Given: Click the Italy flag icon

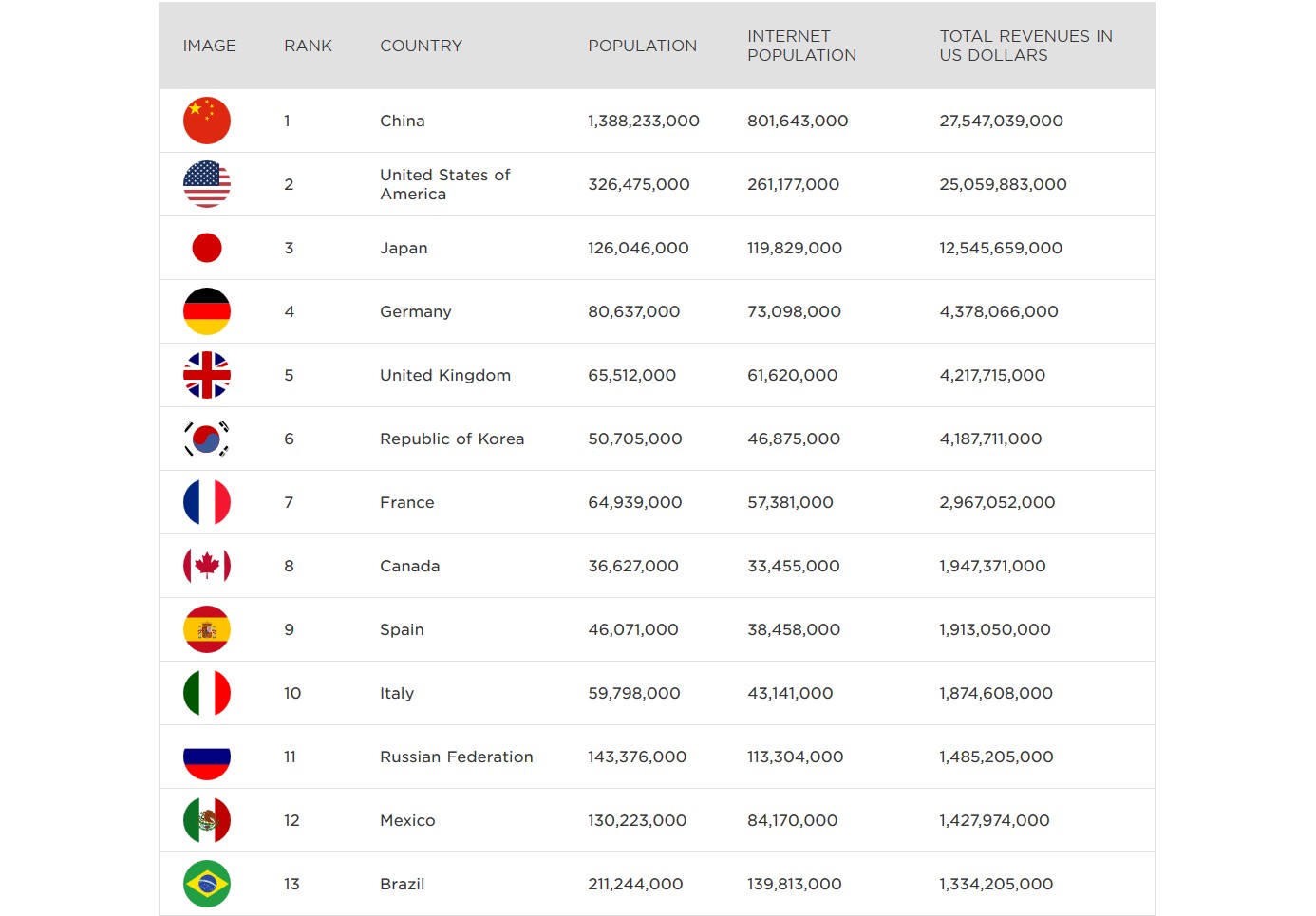Looking at the screenshot, I should click(207, 693).
